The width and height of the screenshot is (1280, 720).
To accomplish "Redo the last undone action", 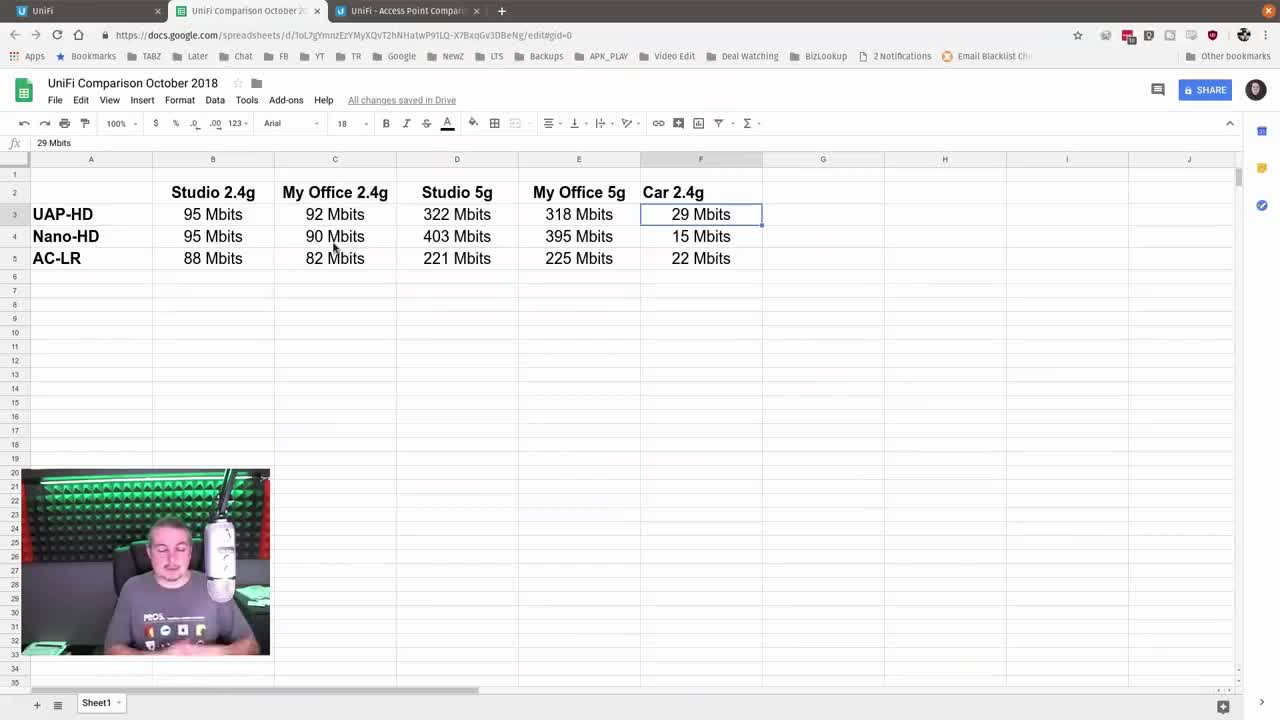I will (44, 123).
